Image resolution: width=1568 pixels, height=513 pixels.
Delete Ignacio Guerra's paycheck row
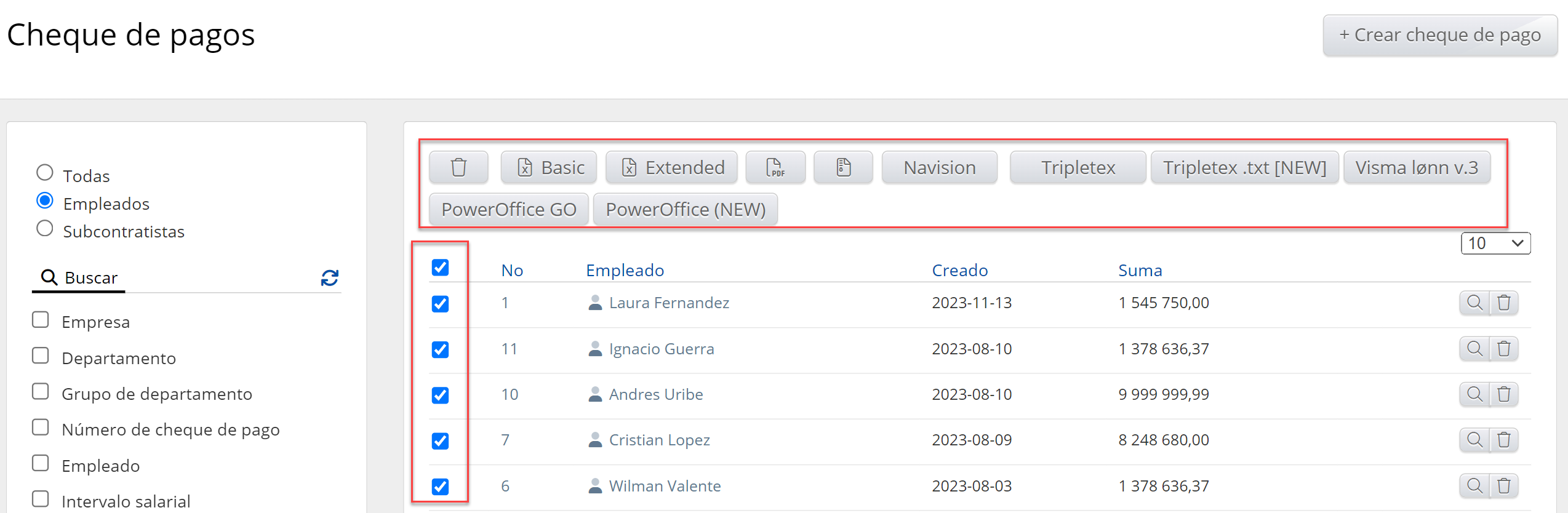1504,349
